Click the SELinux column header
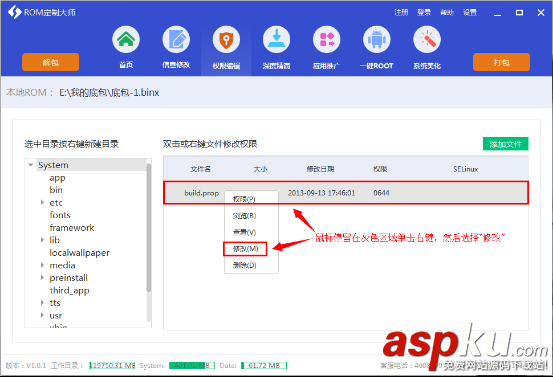Screen dimensions: 553x377 [x=466, y=169]
